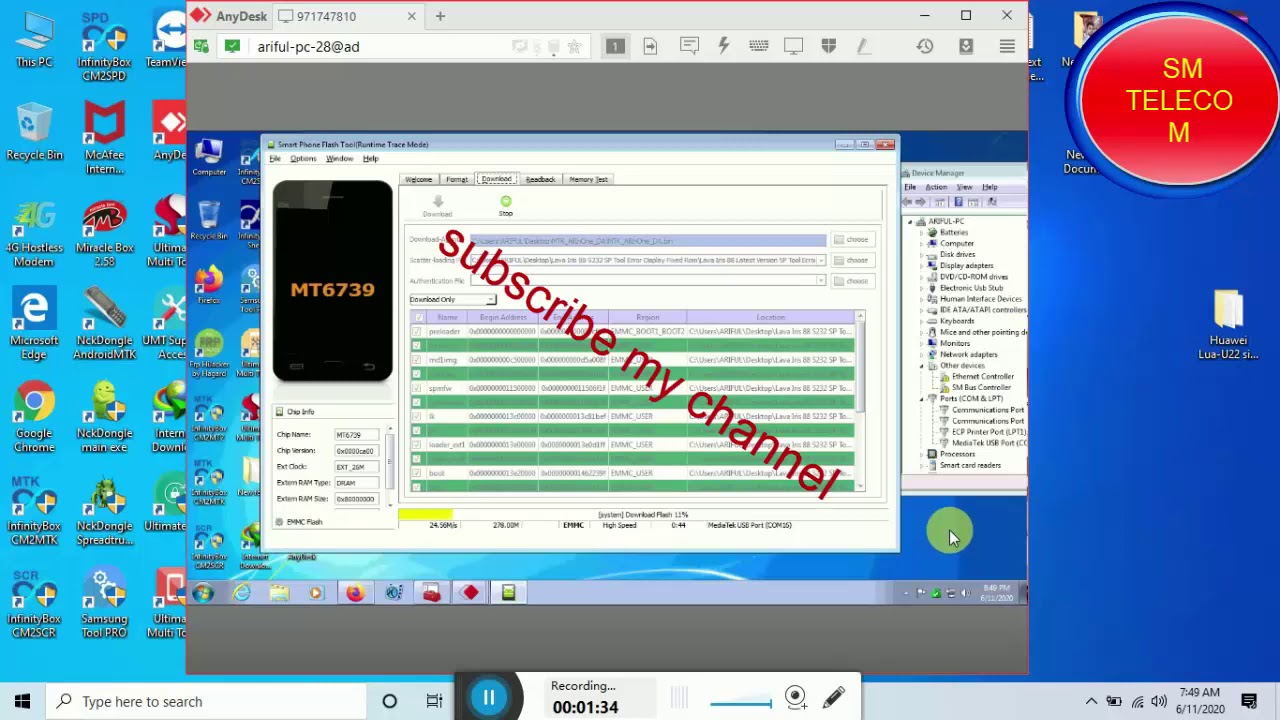This screenshot has width=1280, height=720.
Task: Switch to the Readback tab
Action: pos(540,179)
